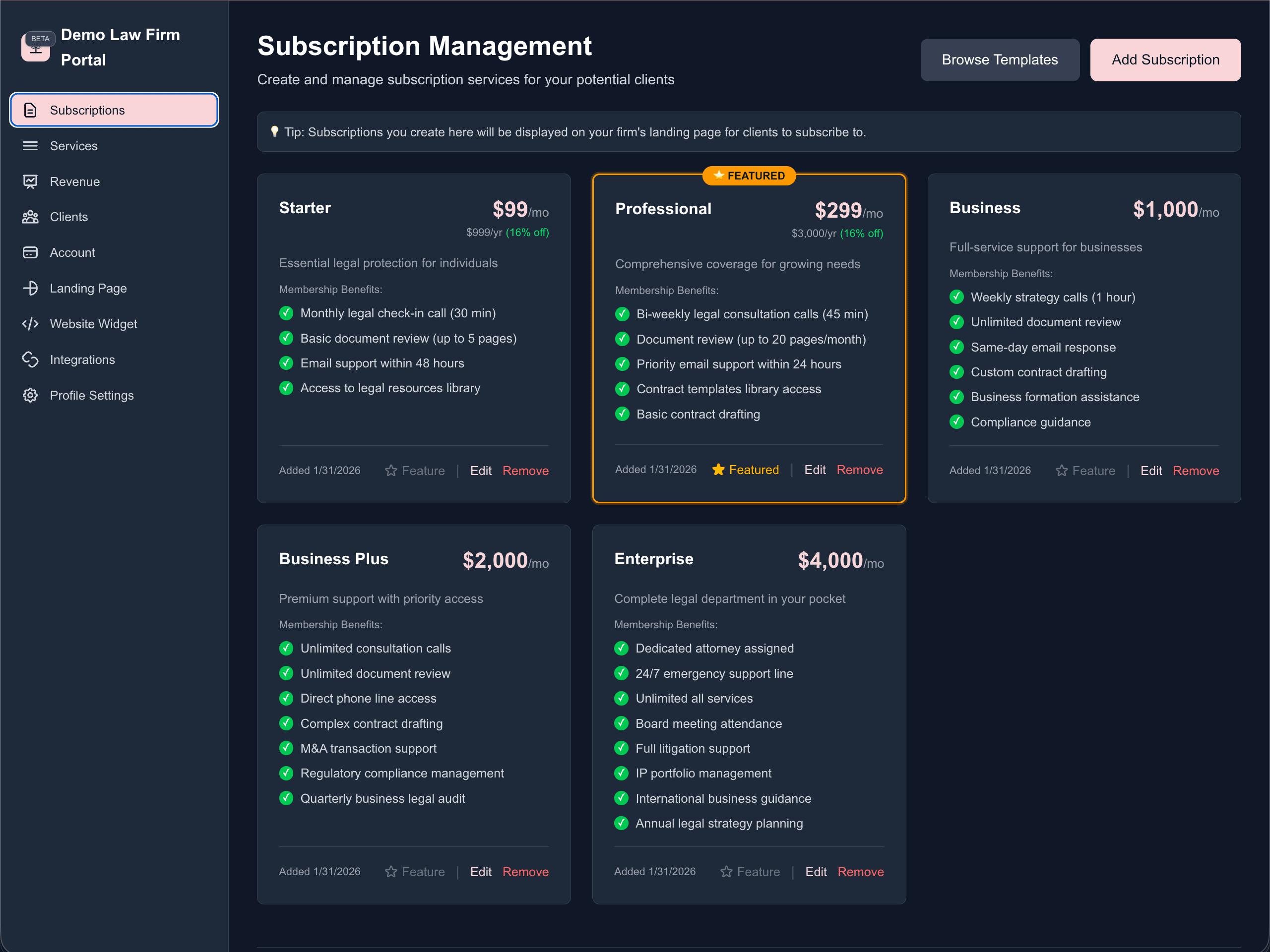Screen dimensions: 1270x952
Task: Open Website Widget page
Action: pos(114,324)
